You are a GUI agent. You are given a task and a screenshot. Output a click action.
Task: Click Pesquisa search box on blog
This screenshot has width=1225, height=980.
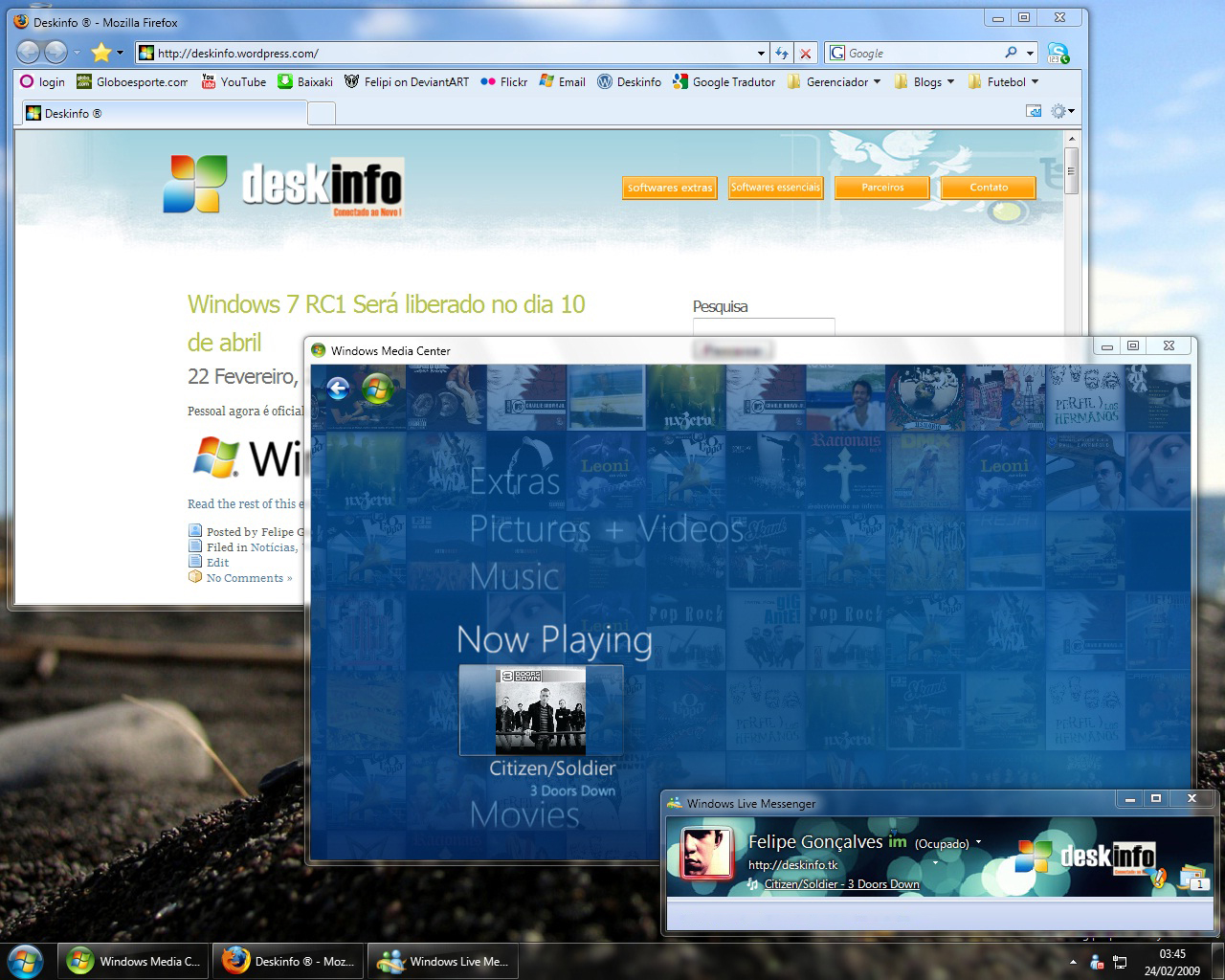coord(764,327)
